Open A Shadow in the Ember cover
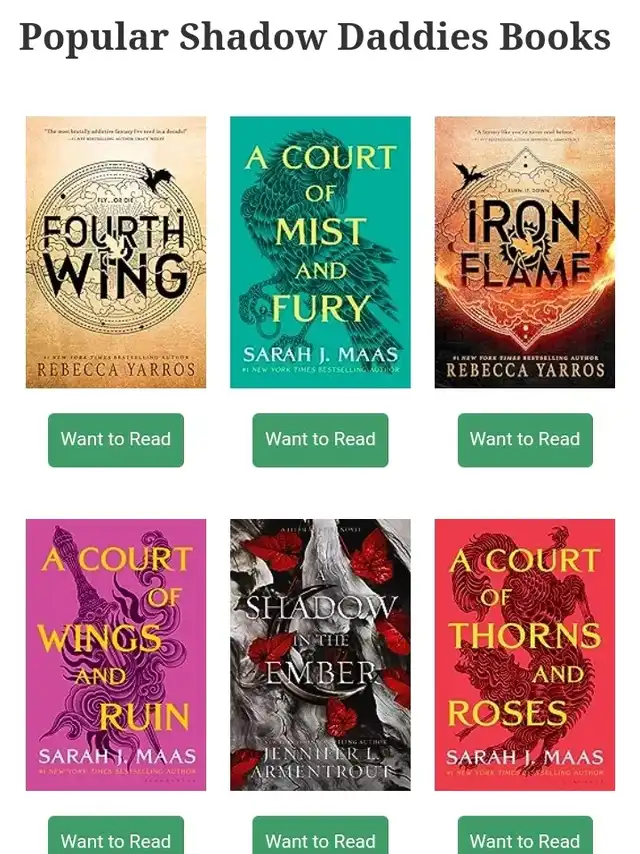The image size is (640, 854). [x=320, y=654]
